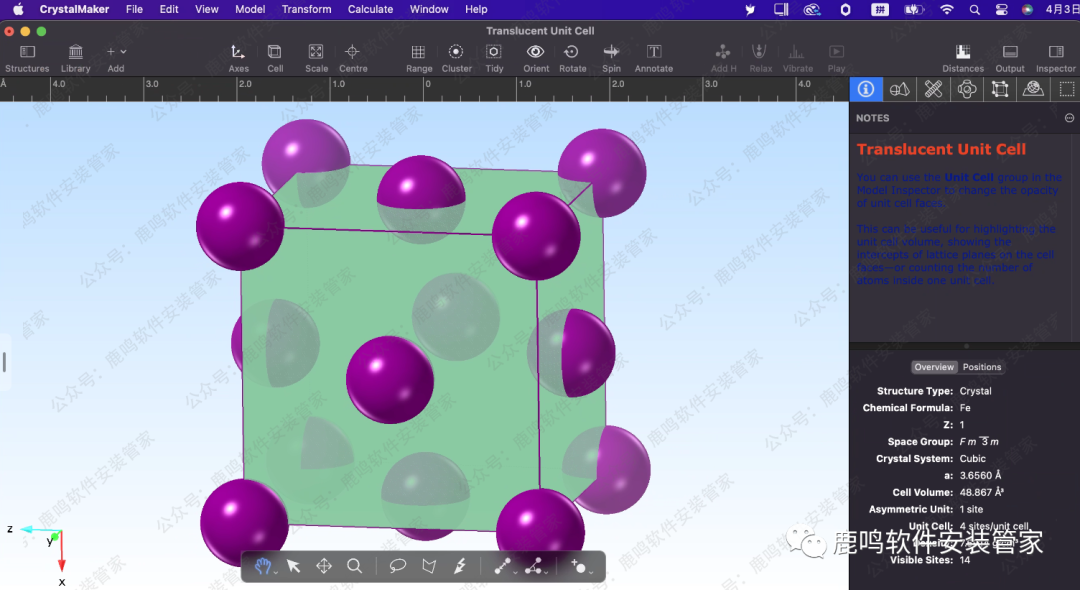Toggle the Output panel

pyautogui.click(x=1010, y=52)
